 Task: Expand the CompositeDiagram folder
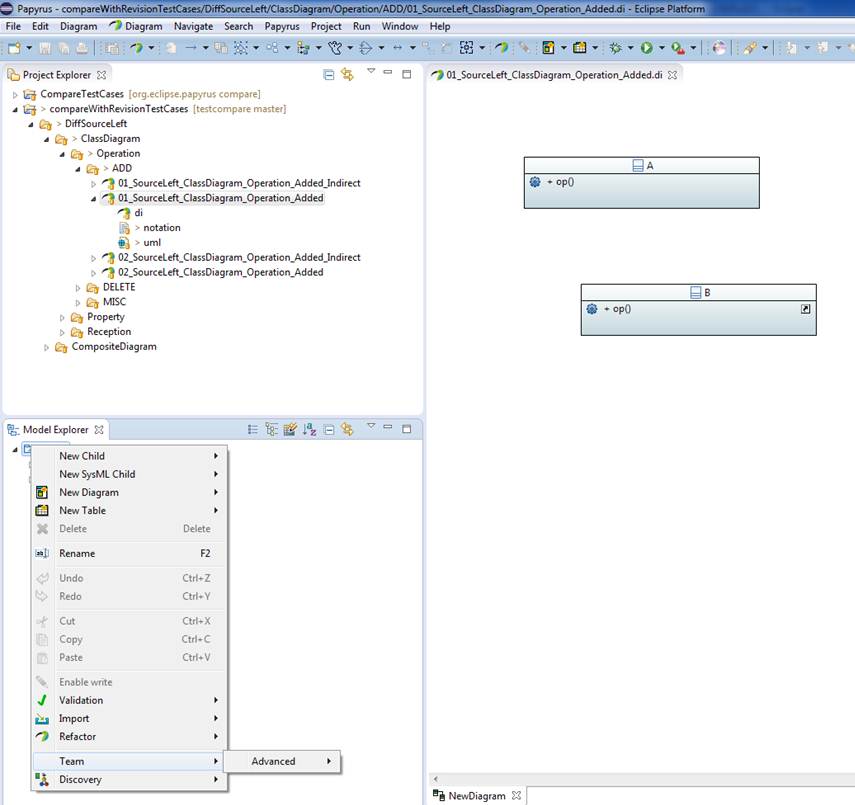(x=46, y=347)
